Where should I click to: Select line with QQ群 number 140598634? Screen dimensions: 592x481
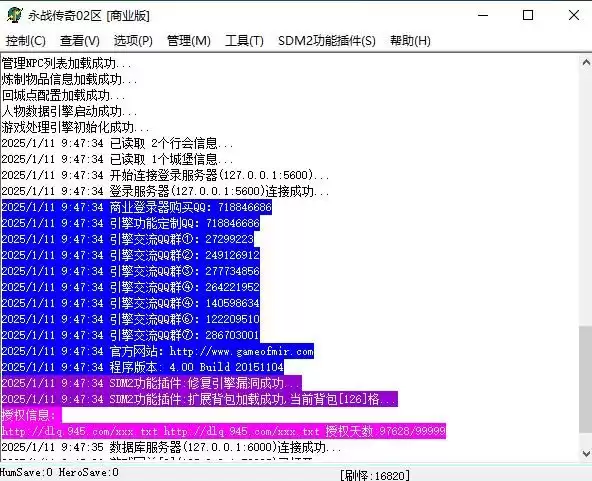click(x=131, y=303)
